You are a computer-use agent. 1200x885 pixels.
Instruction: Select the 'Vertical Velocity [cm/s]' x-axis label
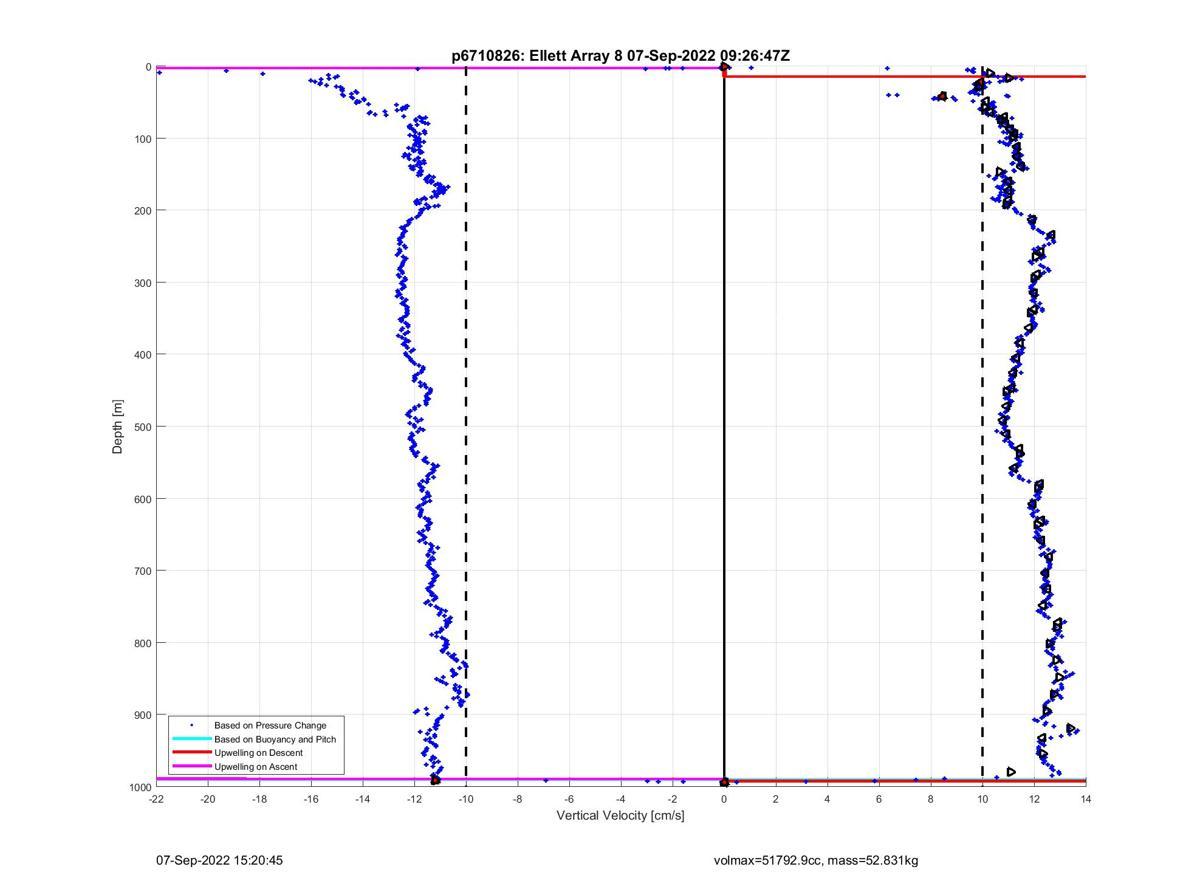(620, 816)
